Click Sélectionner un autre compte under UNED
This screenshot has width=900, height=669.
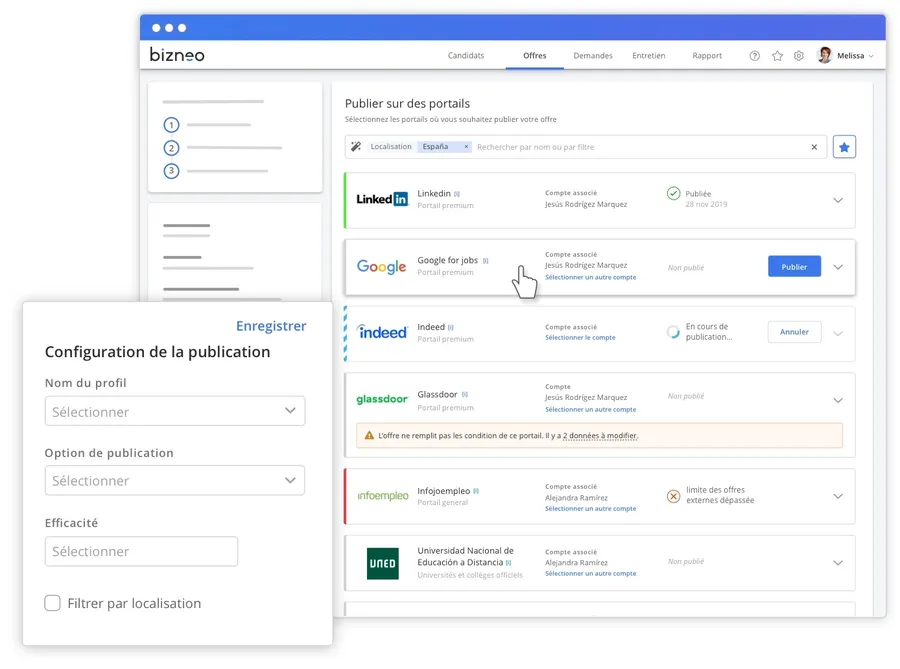point(591,574)
